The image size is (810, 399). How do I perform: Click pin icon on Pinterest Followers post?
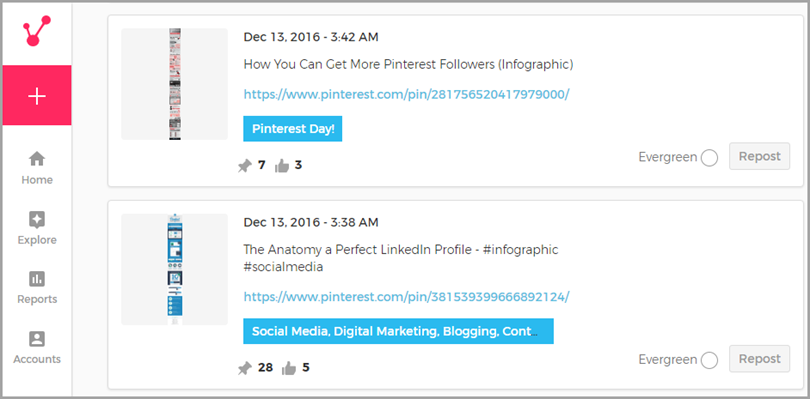244,166
